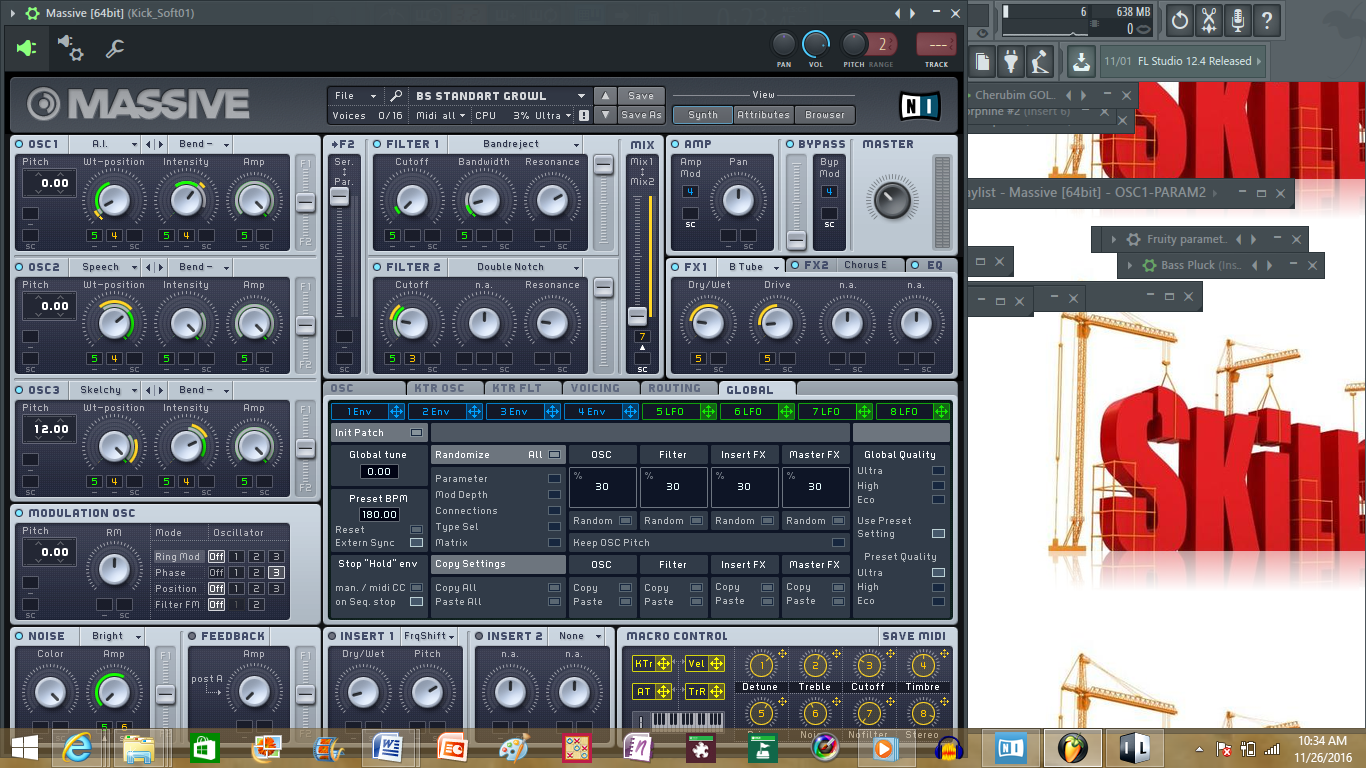
Task: Enable the Keep OSC Pitch checkbox
Action: [838, 543]
